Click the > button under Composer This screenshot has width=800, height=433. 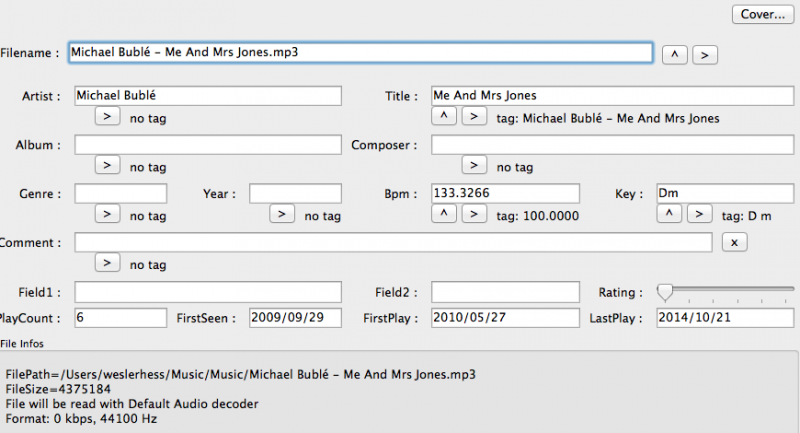474,165
